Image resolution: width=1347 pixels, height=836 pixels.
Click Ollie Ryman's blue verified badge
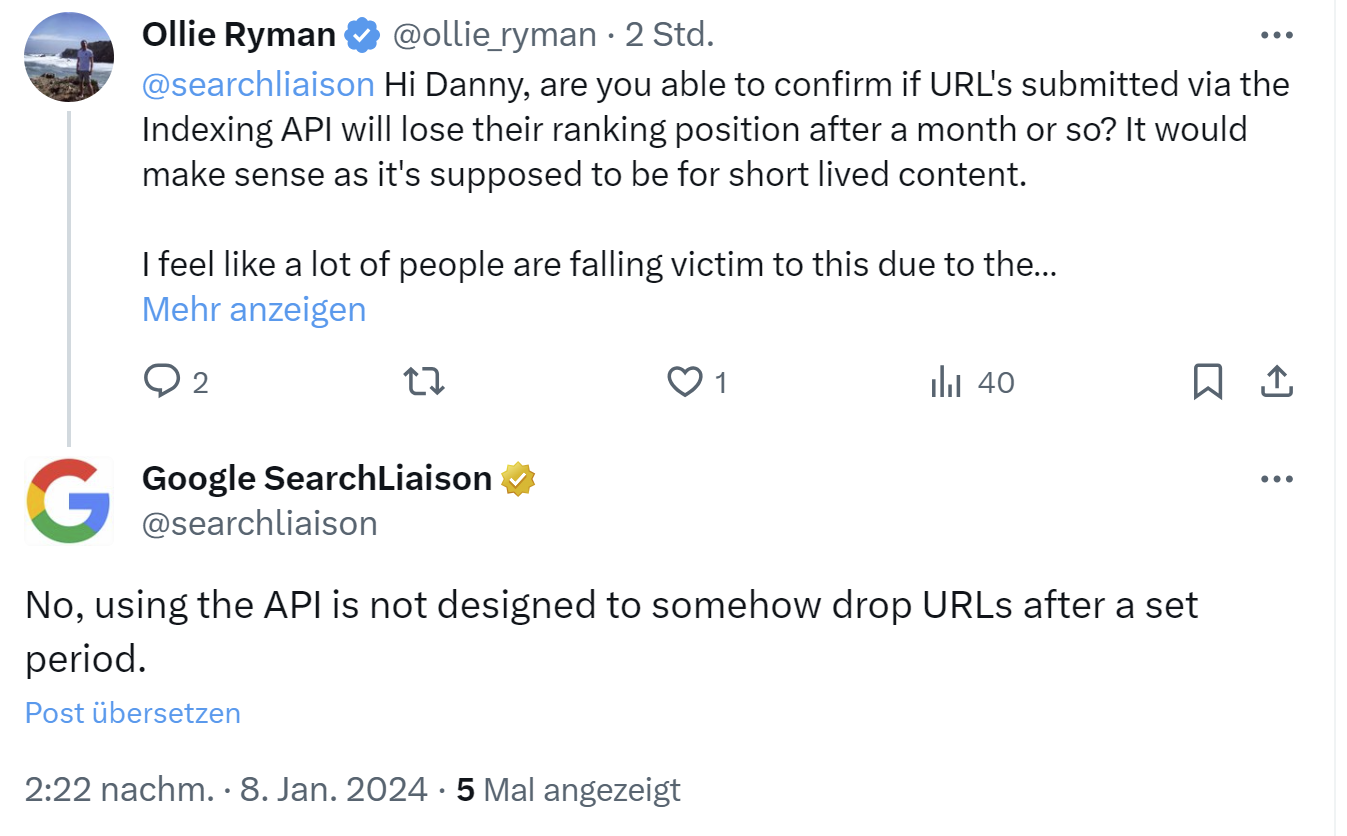tap(362, 33)
